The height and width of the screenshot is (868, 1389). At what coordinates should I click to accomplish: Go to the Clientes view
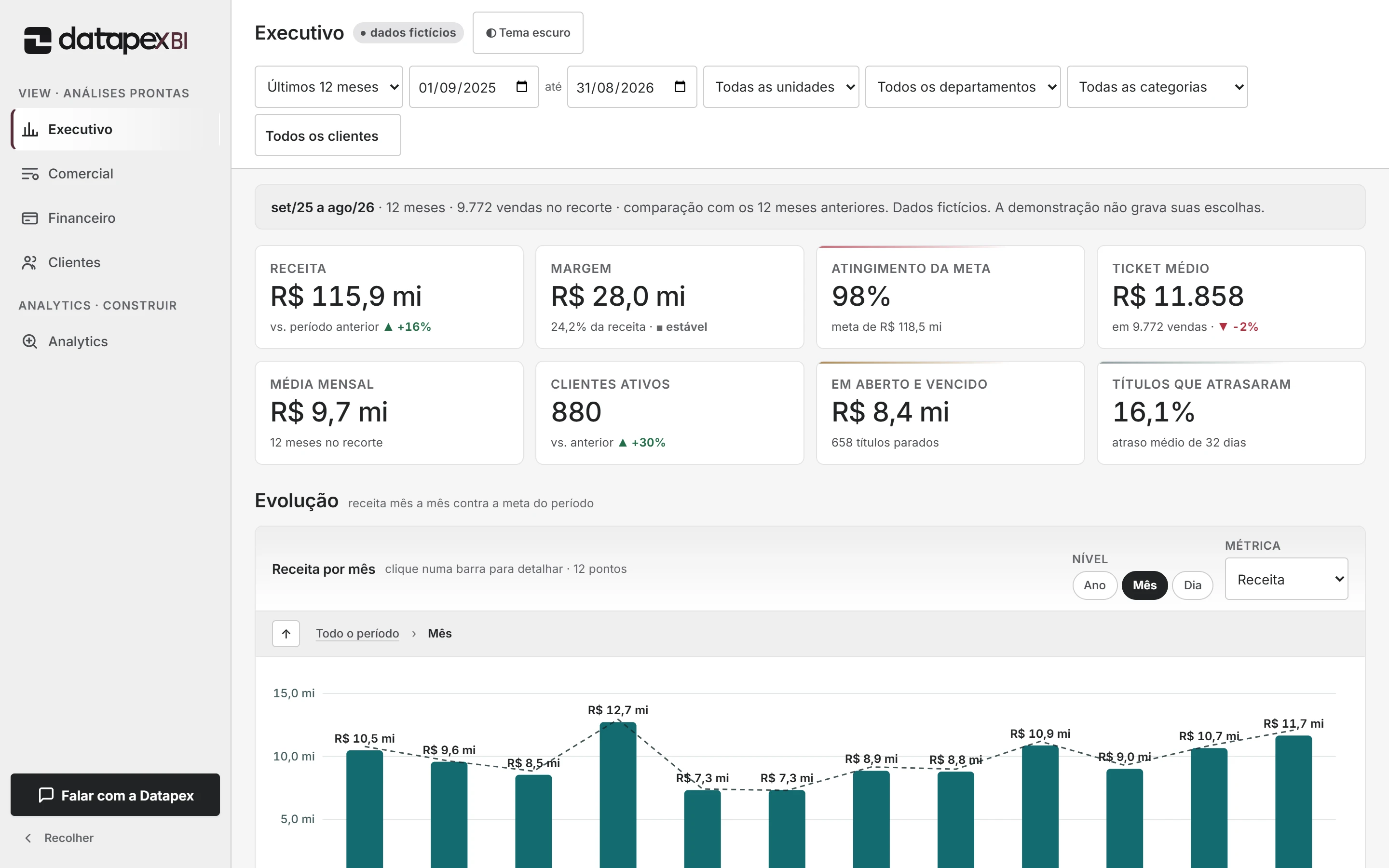(x=115, y=262)
